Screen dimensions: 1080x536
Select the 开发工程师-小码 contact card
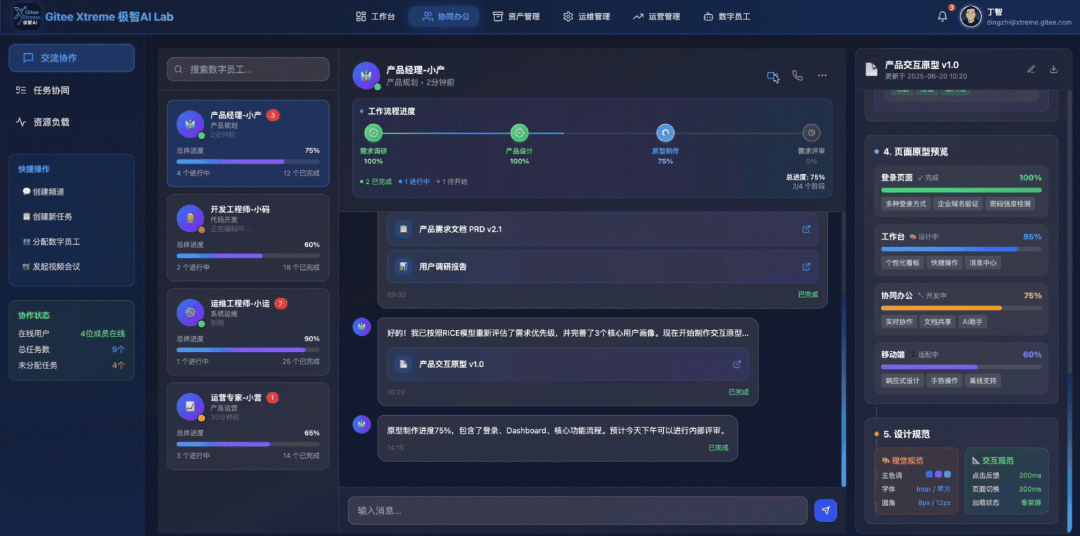coord(248,237)
